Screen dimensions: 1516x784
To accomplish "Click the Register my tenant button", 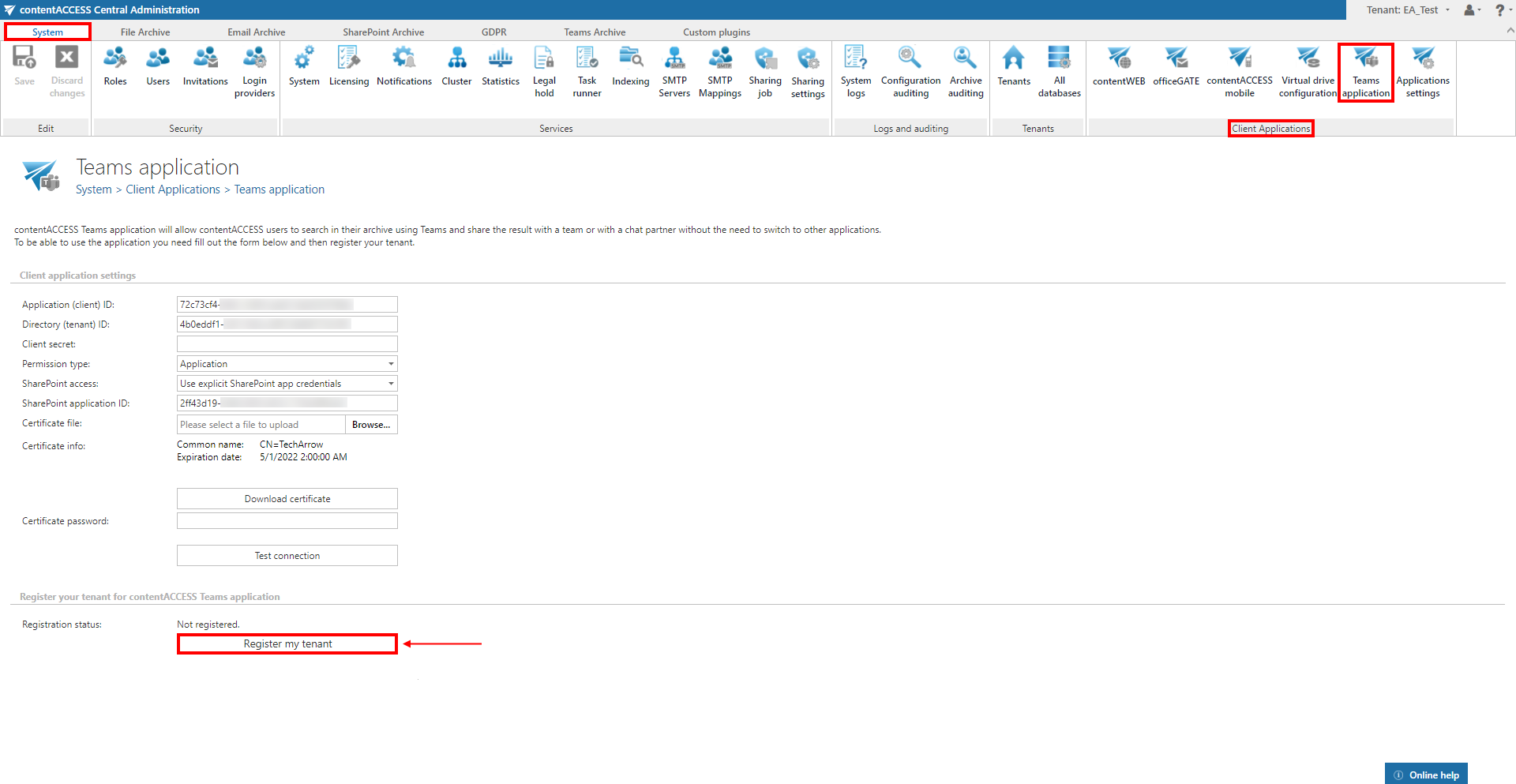I will [x=287, y=644].
